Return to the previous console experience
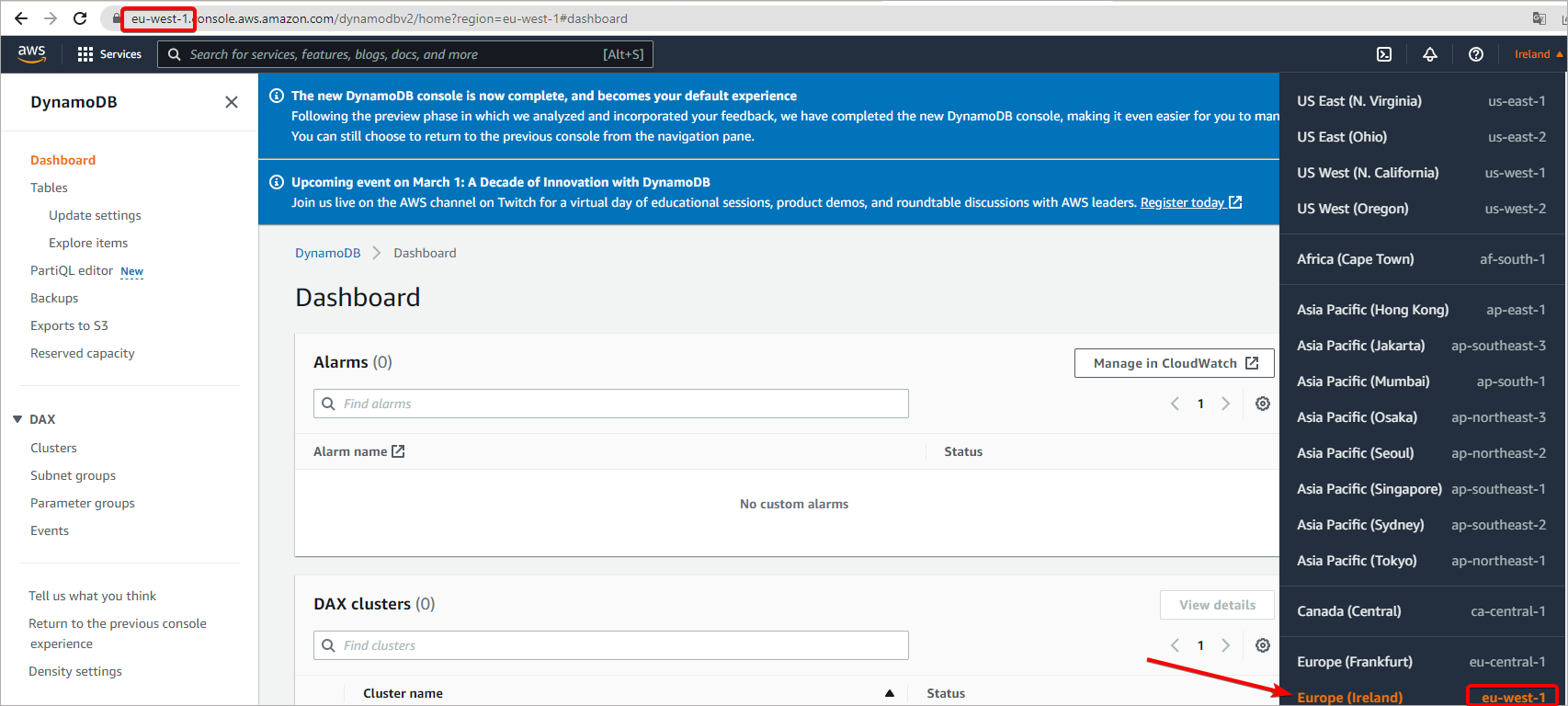Viewport: 1568px width, 706px height. (x=118, y=633)
